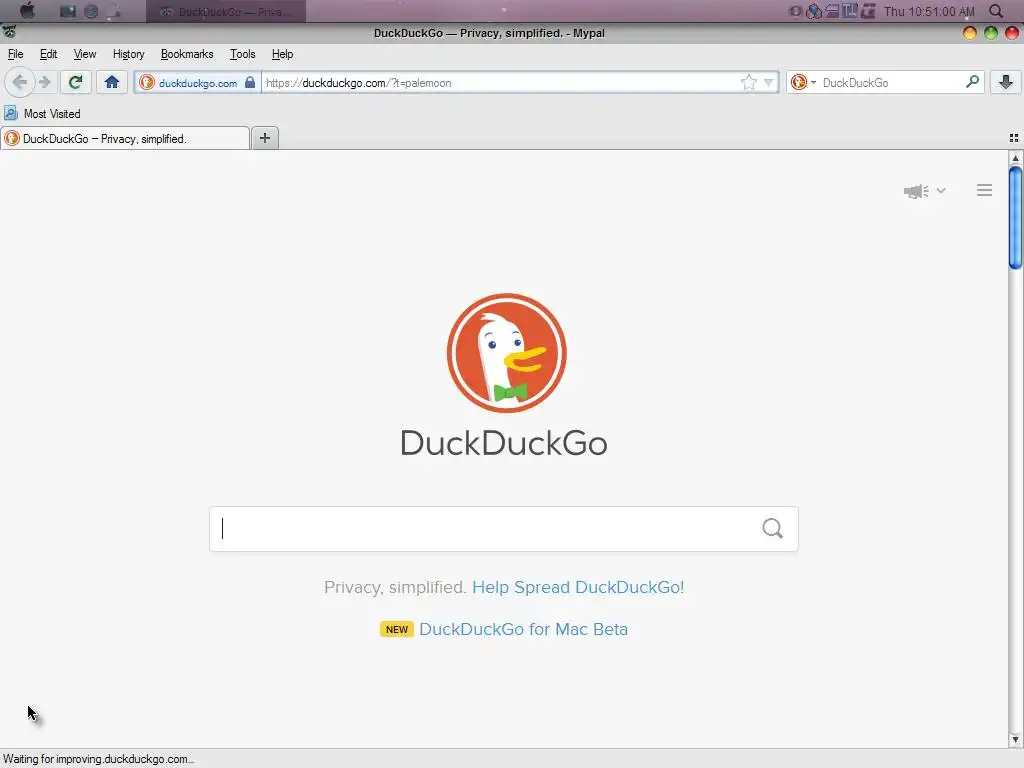The width and height of the screenshot is (1024, 768).
Task: Click the scrollbar down arrow
Action: tap(1015, 740)
